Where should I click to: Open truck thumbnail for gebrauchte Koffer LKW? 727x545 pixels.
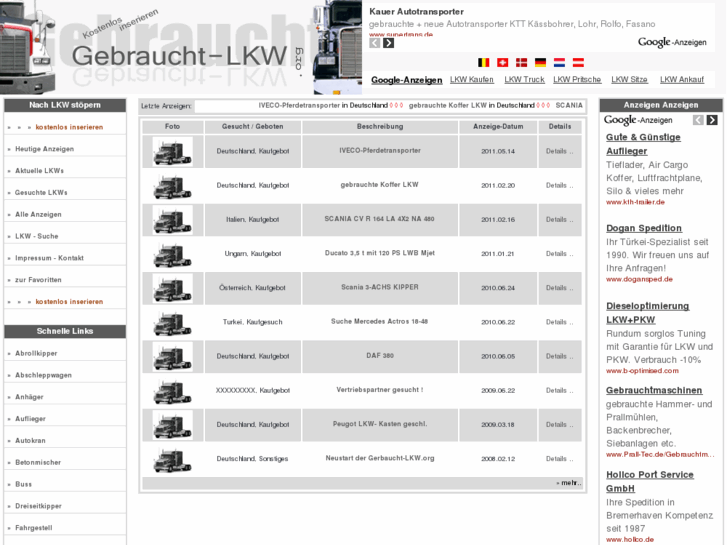[172, 186]
